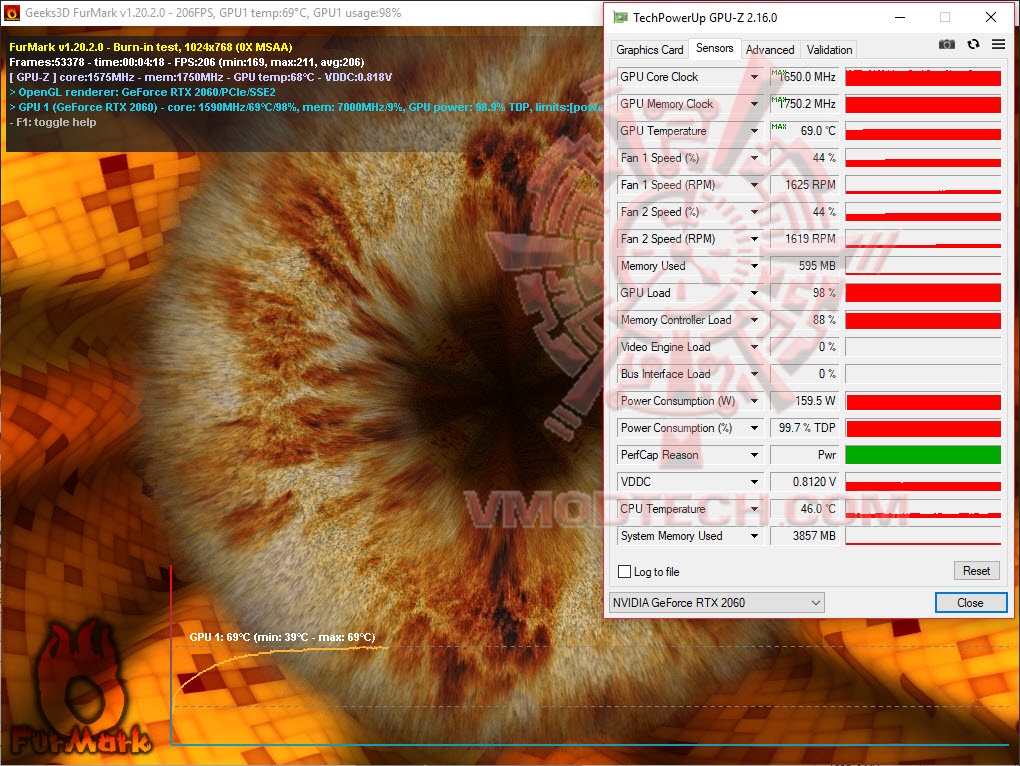The height and width of the screenshot is (766, 1020).
Task: Click the FurMark app icon in title bar
Action: (12, 13)
